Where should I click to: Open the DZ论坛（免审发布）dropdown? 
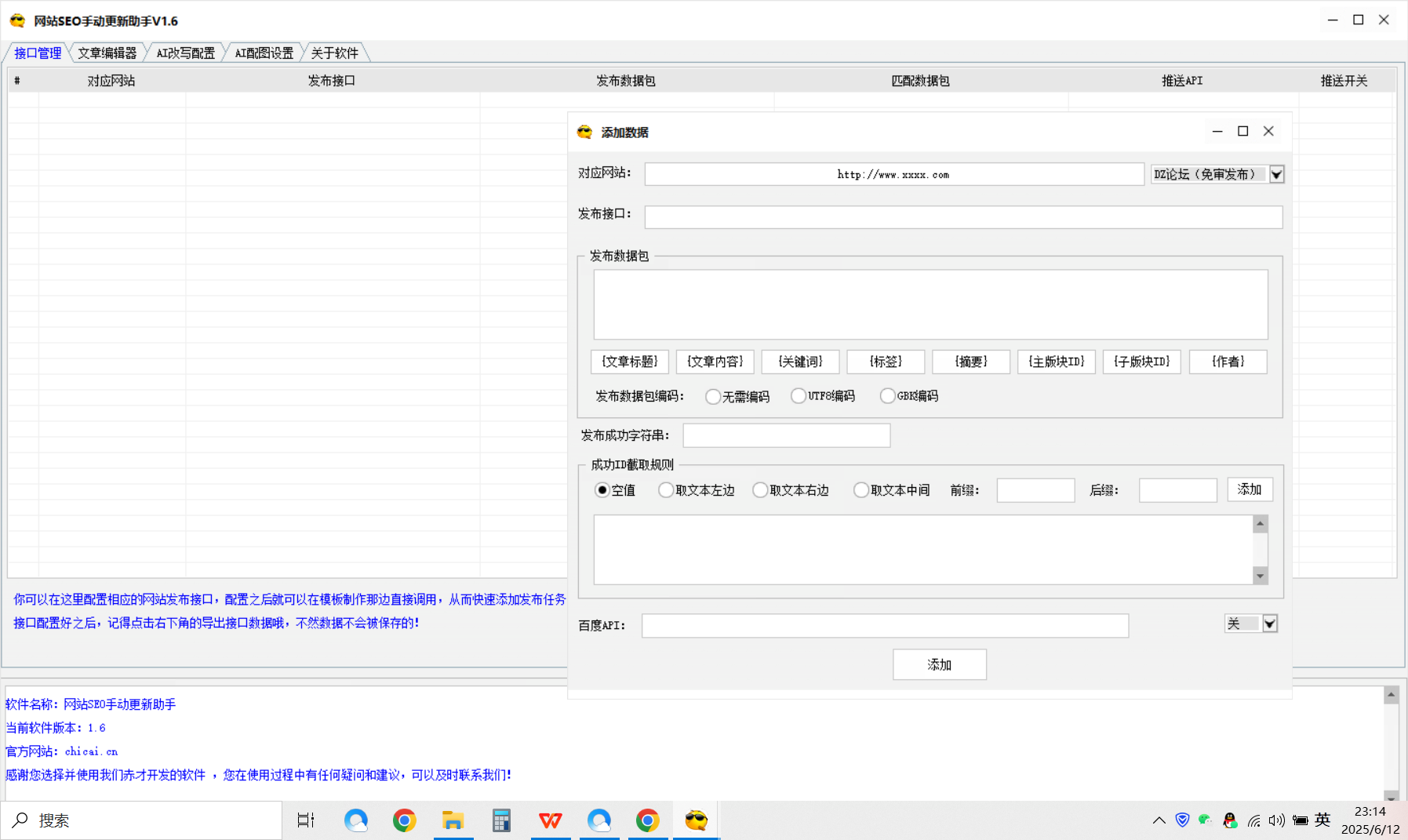1276,174
